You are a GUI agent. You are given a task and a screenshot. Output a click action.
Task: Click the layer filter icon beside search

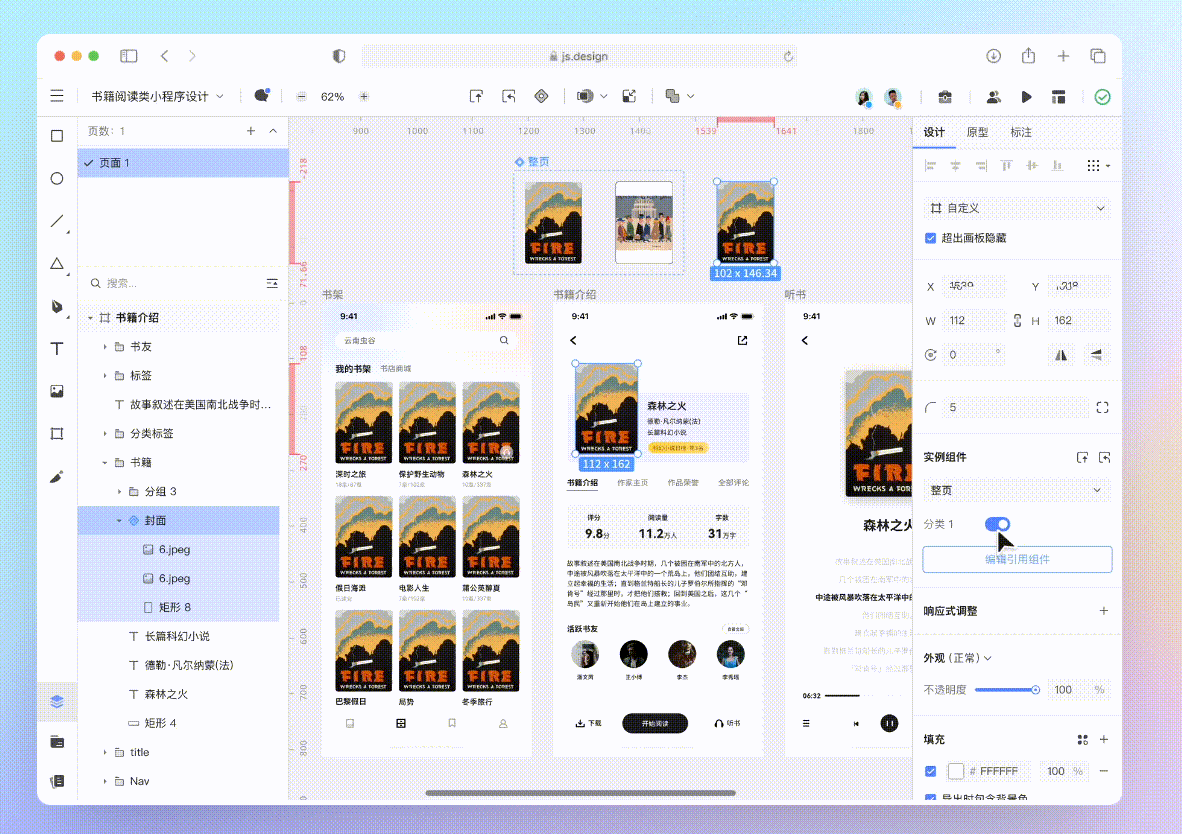coord(272,284)
